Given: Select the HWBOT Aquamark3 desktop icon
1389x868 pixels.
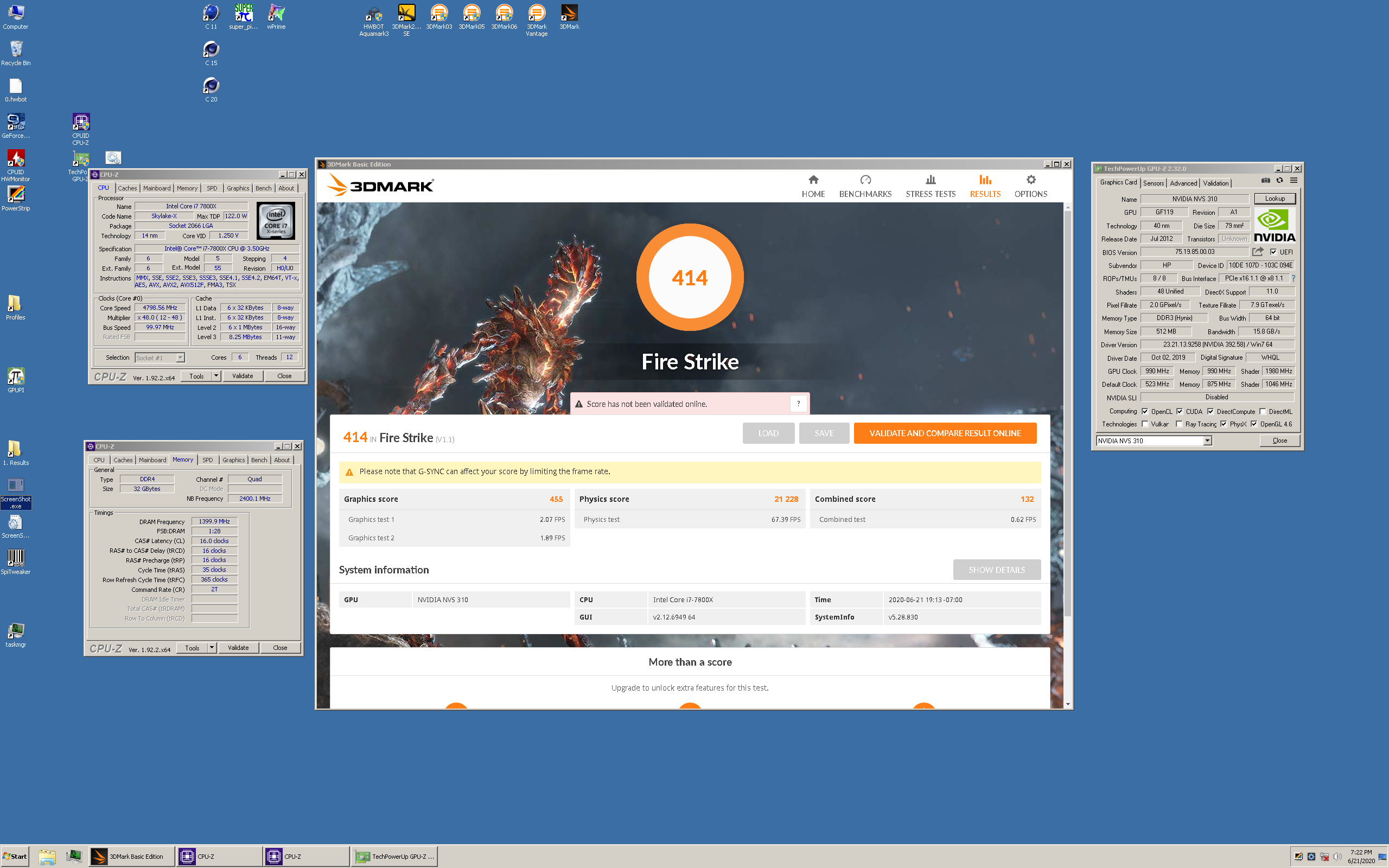Looking at the screenshot, I should (374, 21).
